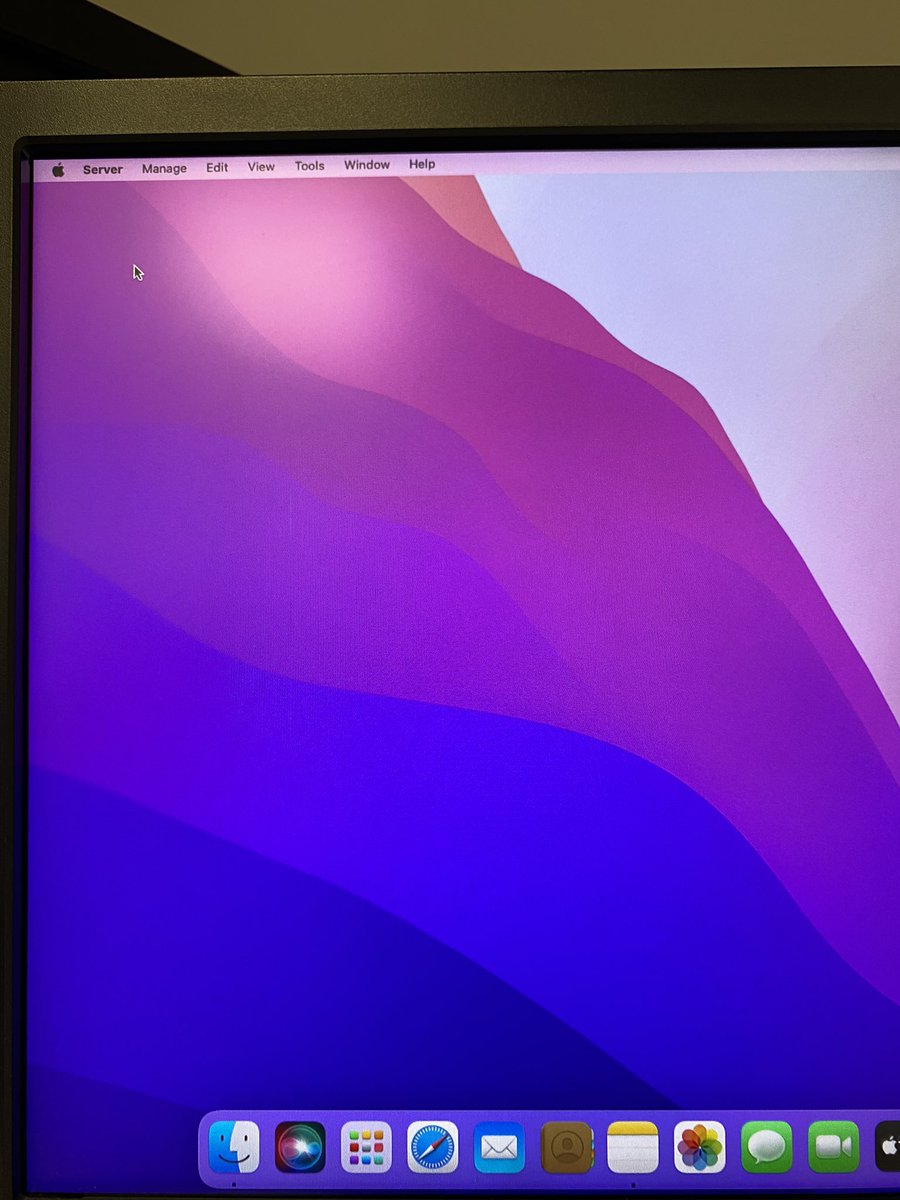This screenshot has height=1200, width=900.
Task: Launch the Safari browser
Action: [433, 1147]
